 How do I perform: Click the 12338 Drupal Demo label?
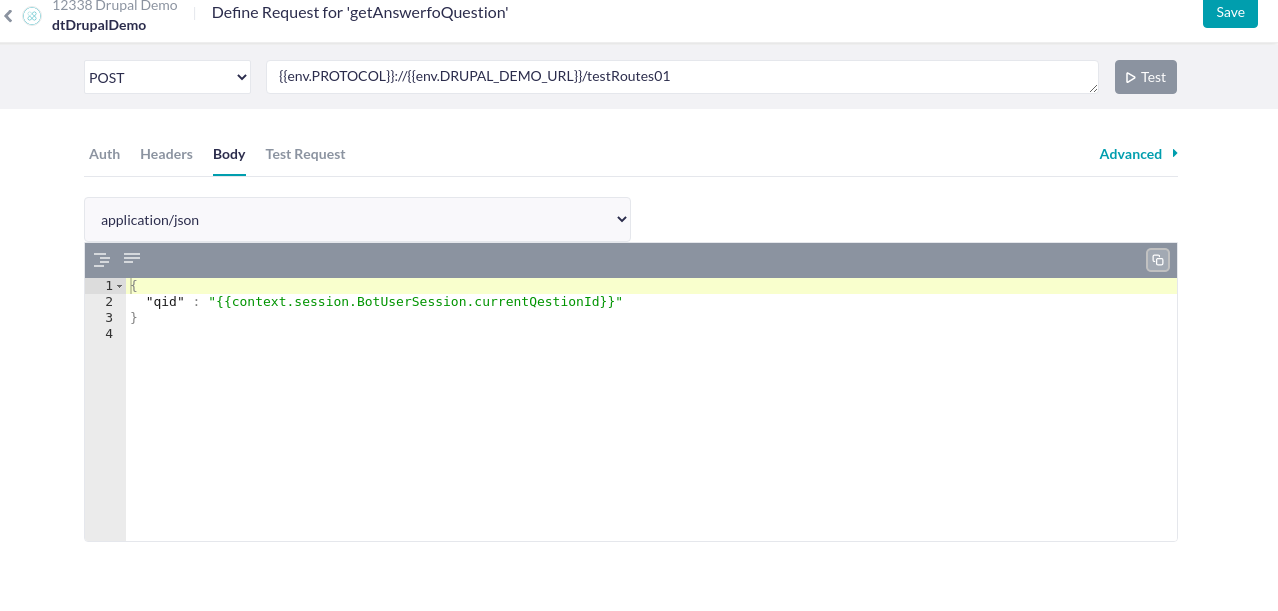(115, 6)
